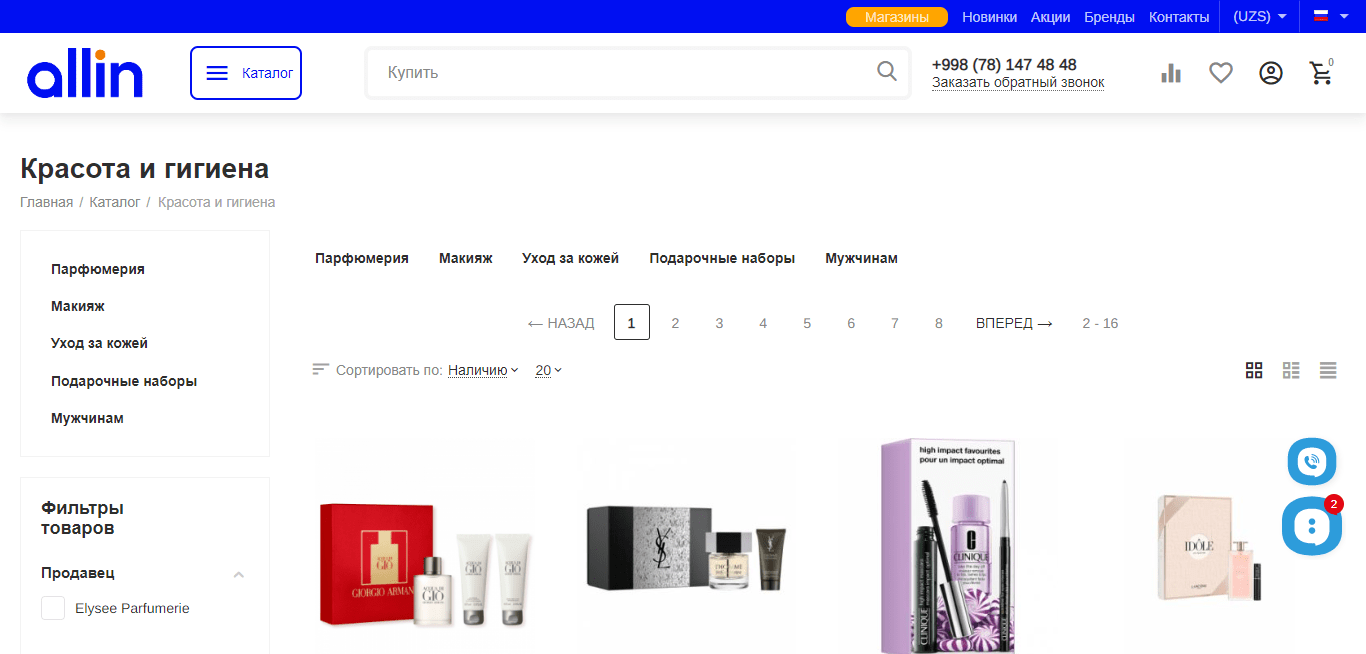This screenshot has height=654, width=1366.
Task: Open Уход за кожей in left sidebar
Action: [99, 343]
